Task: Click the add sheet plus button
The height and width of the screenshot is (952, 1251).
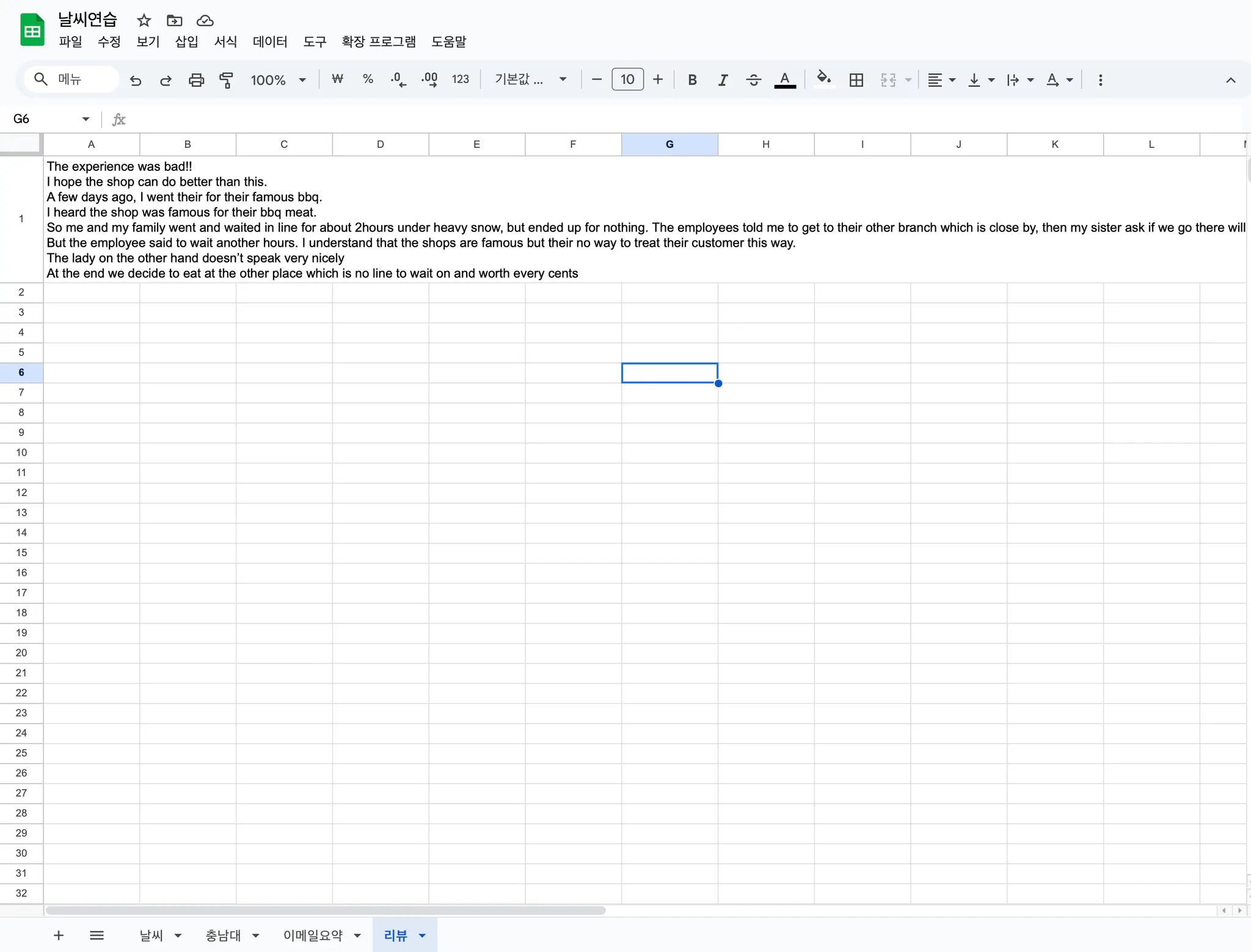Action: tap(59, 935)
